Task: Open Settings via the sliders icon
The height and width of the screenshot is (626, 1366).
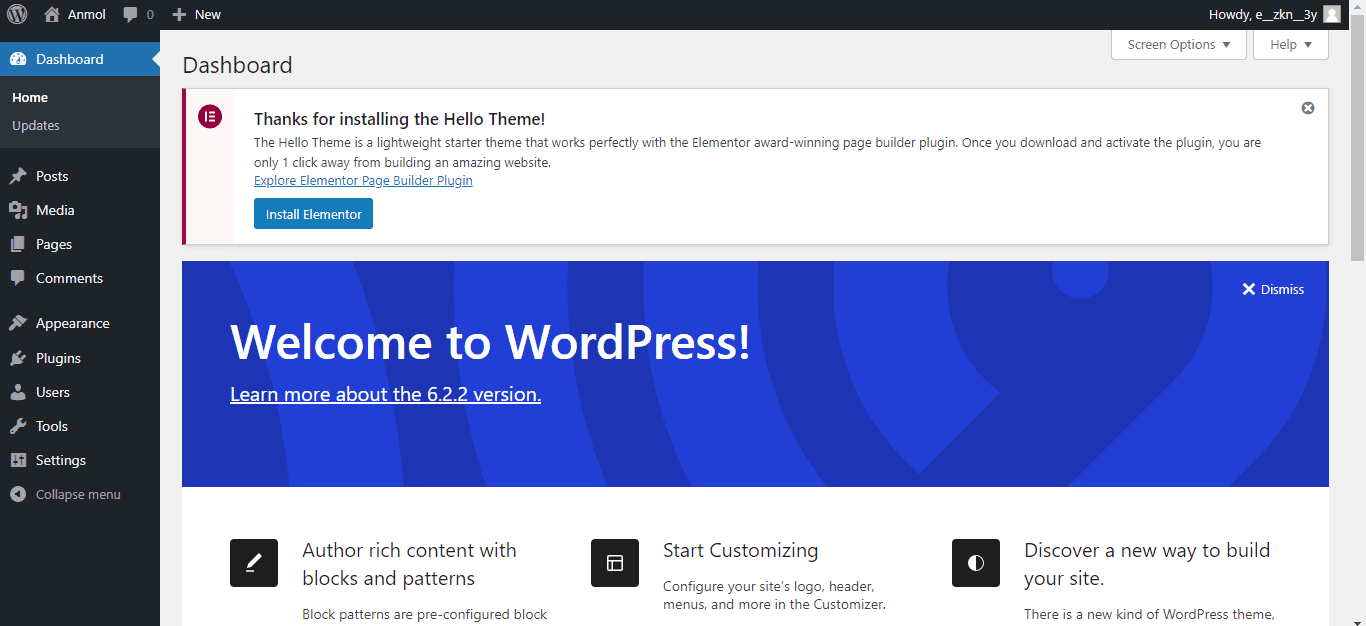Action: (x=17, y=459)
